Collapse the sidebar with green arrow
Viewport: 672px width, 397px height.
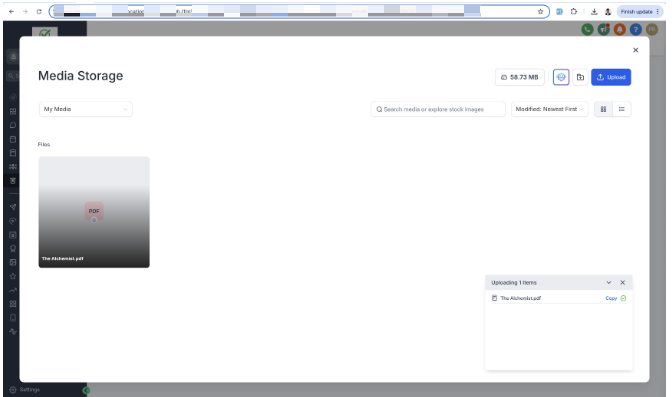(x=86, y=390)
